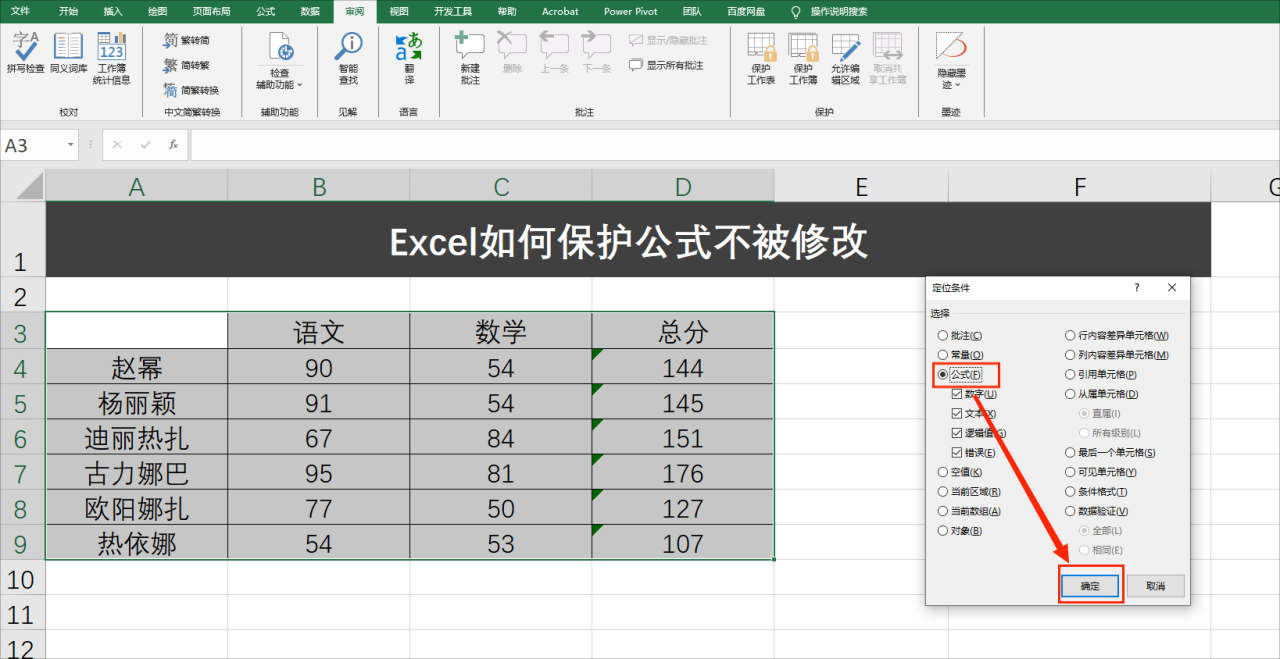Click the formula bar cancel X icon
1280x659 pixels.
click(117, 145)
